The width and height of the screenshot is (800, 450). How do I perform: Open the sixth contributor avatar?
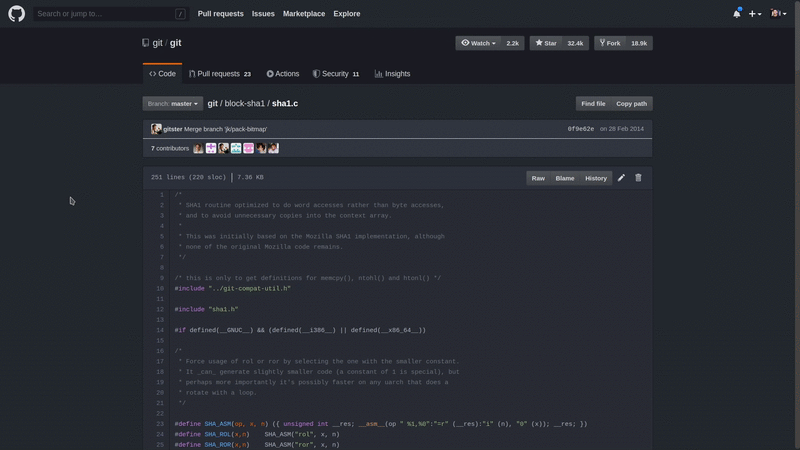pyautogui.click(x=261, y=148)
